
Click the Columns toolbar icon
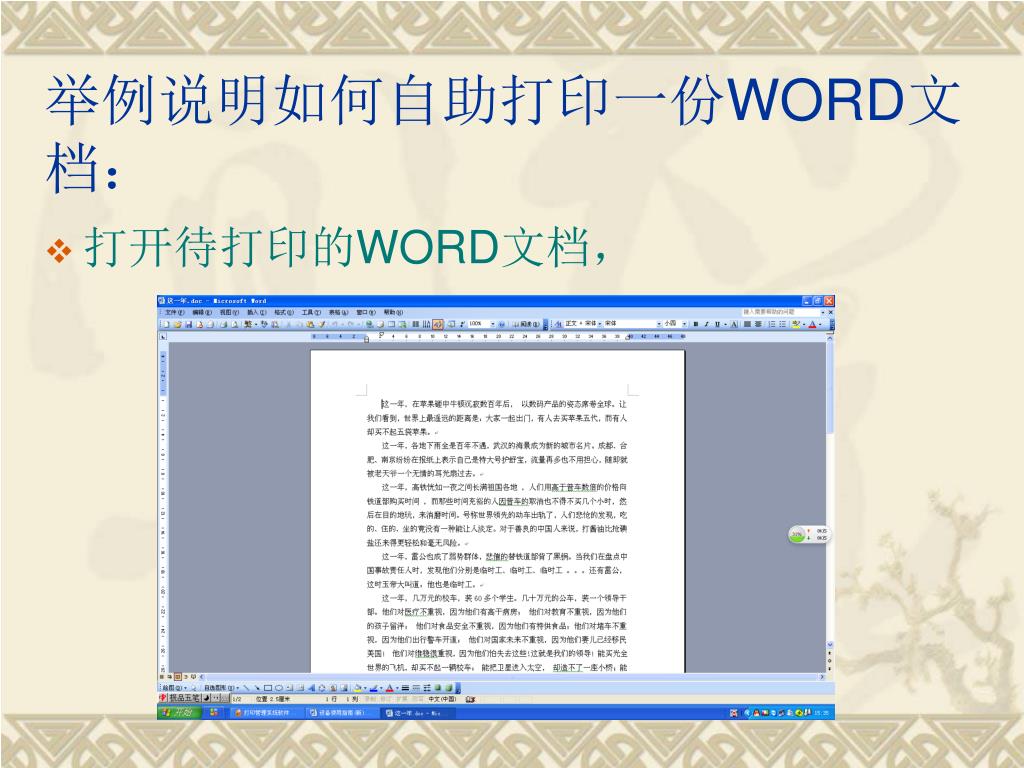pos(415,324)
